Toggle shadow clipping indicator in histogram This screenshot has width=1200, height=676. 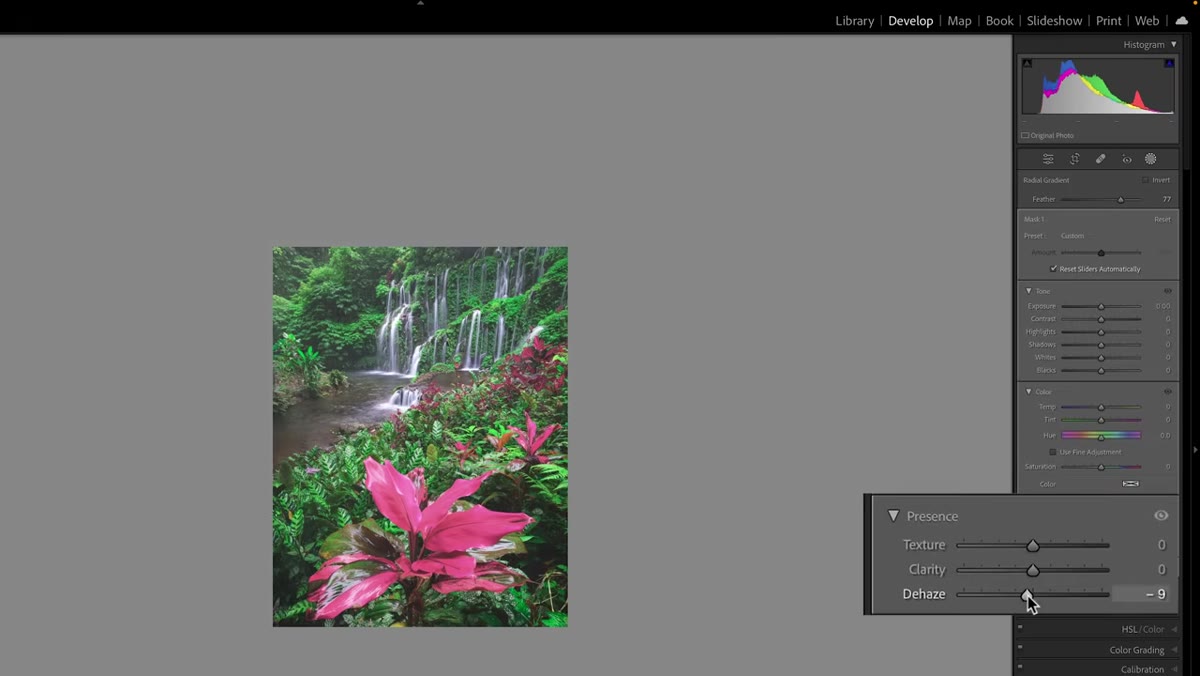[x=1026, y=64]
